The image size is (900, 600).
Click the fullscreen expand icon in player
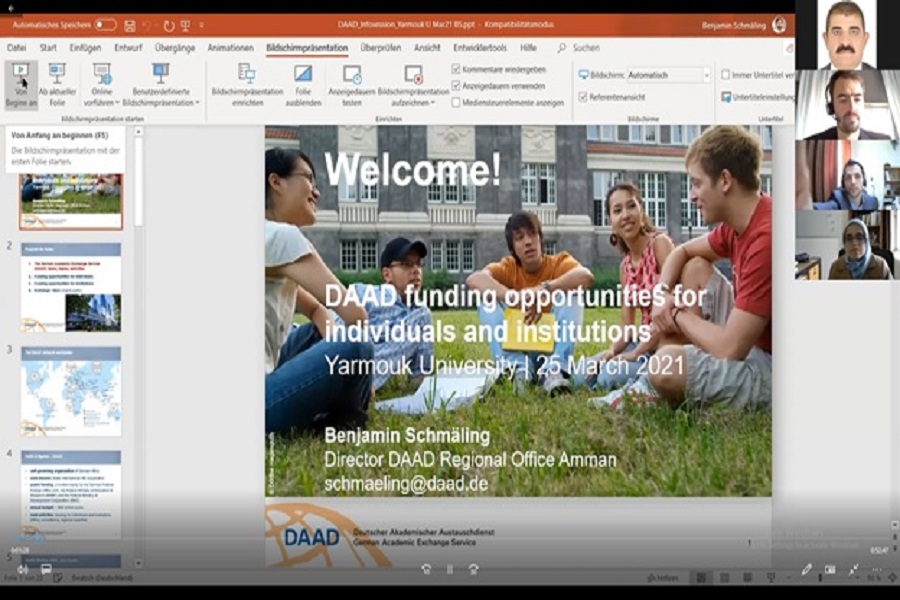pyautogui.click(x=854, y=569)
